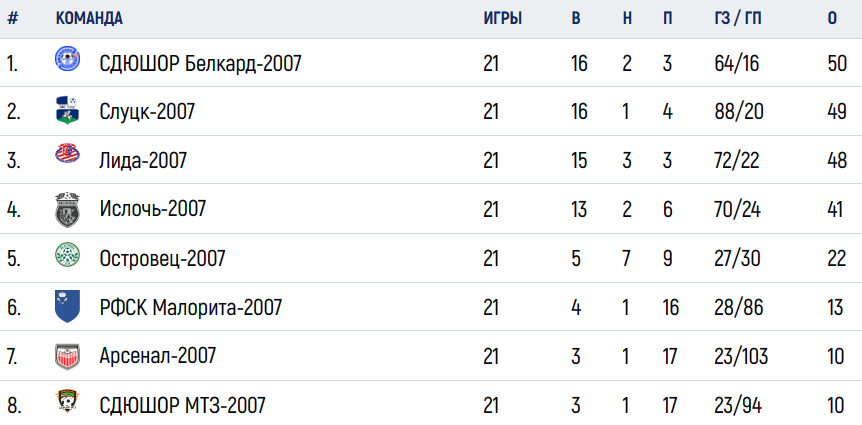Image resolution: width=862 pixels, height=425 pixels.
Task: Click the Лида-2007 team emblem
Action: tap(68, 153)
